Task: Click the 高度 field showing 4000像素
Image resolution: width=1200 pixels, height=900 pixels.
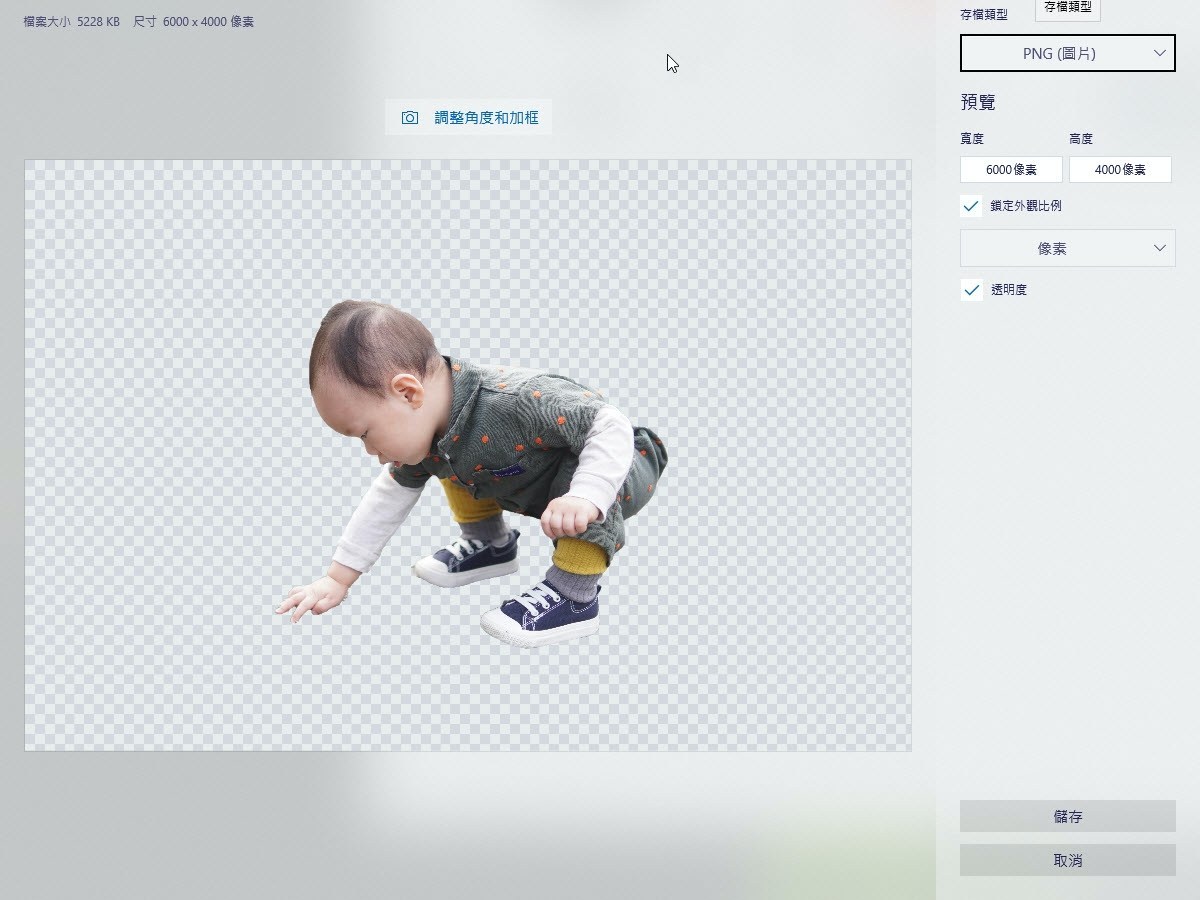Action: [x=1120, y=169]
